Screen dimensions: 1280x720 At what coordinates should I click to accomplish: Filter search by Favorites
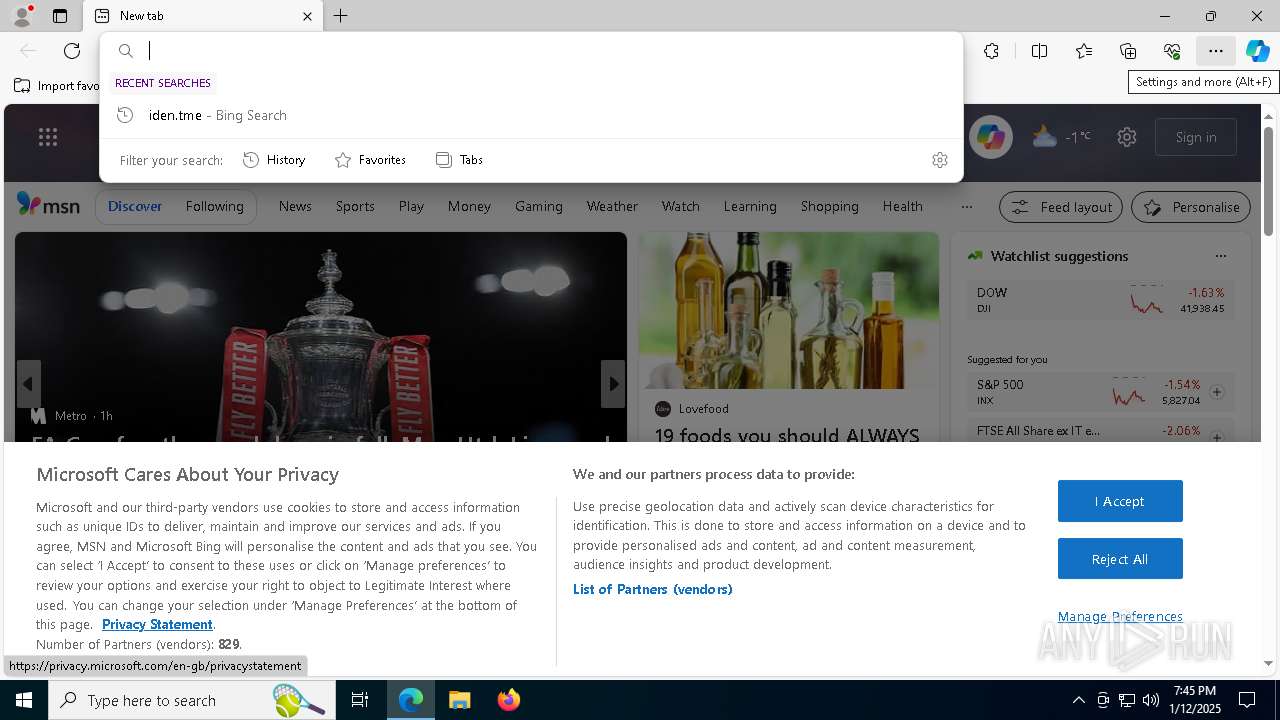[370, 160]
